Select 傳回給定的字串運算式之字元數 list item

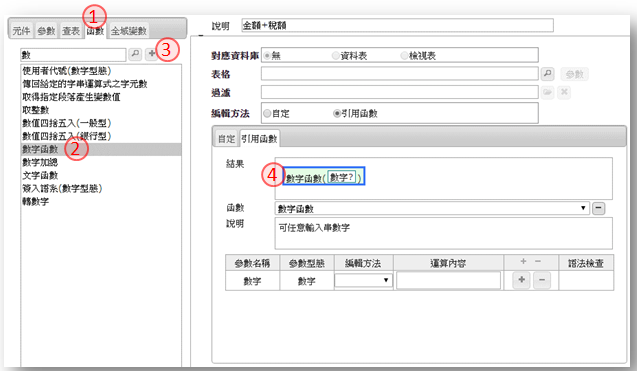101,84
